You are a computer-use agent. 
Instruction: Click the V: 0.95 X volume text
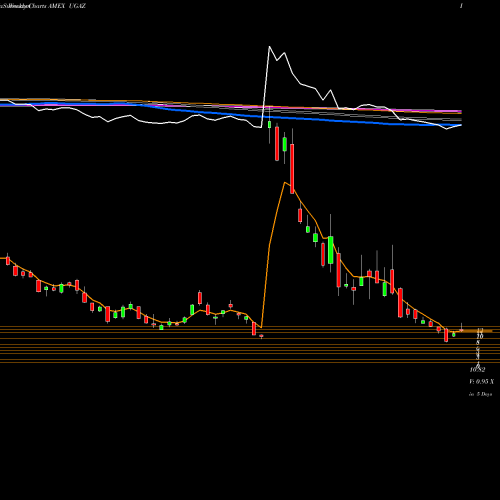pos(482,382)
